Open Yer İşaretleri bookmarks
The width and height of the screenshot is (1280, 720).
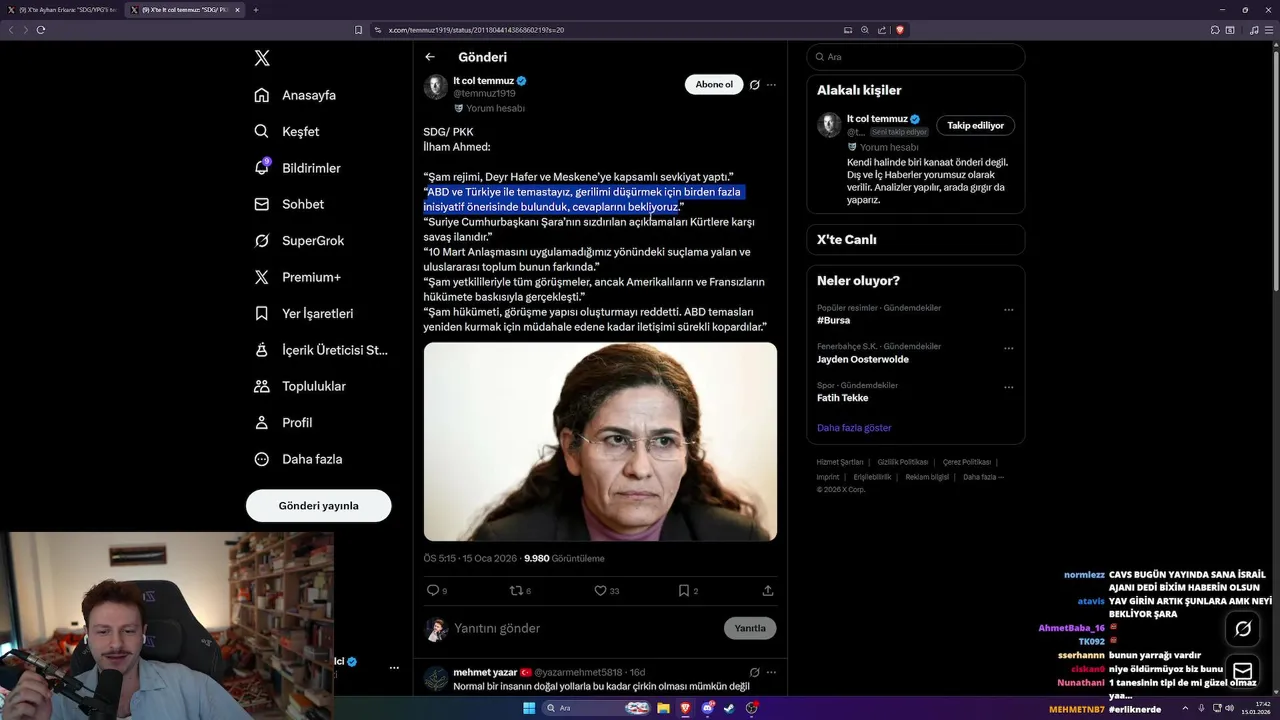303,313
